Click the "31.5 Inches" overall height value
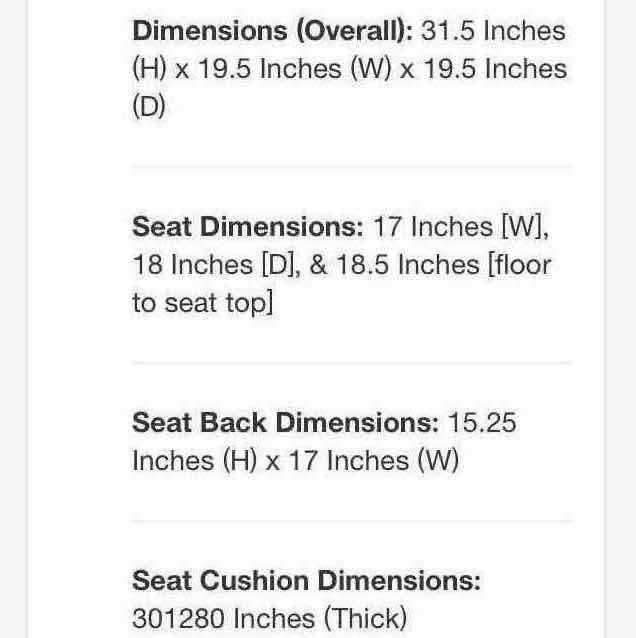The width and height of the screenshot is (636, 638). [493, 31]
